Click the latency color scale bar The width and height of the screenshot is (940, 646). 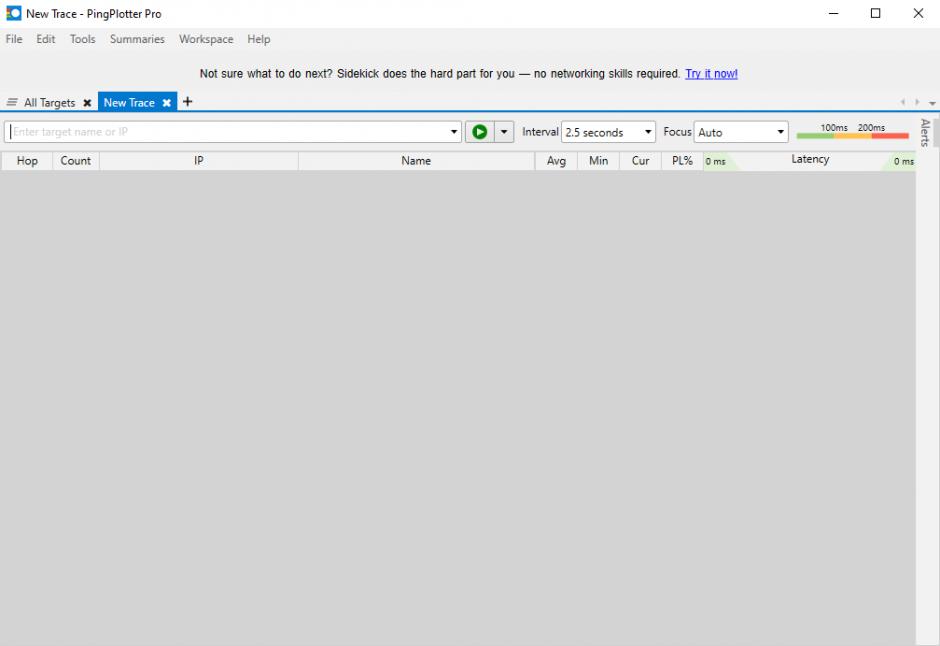[852, 135]
